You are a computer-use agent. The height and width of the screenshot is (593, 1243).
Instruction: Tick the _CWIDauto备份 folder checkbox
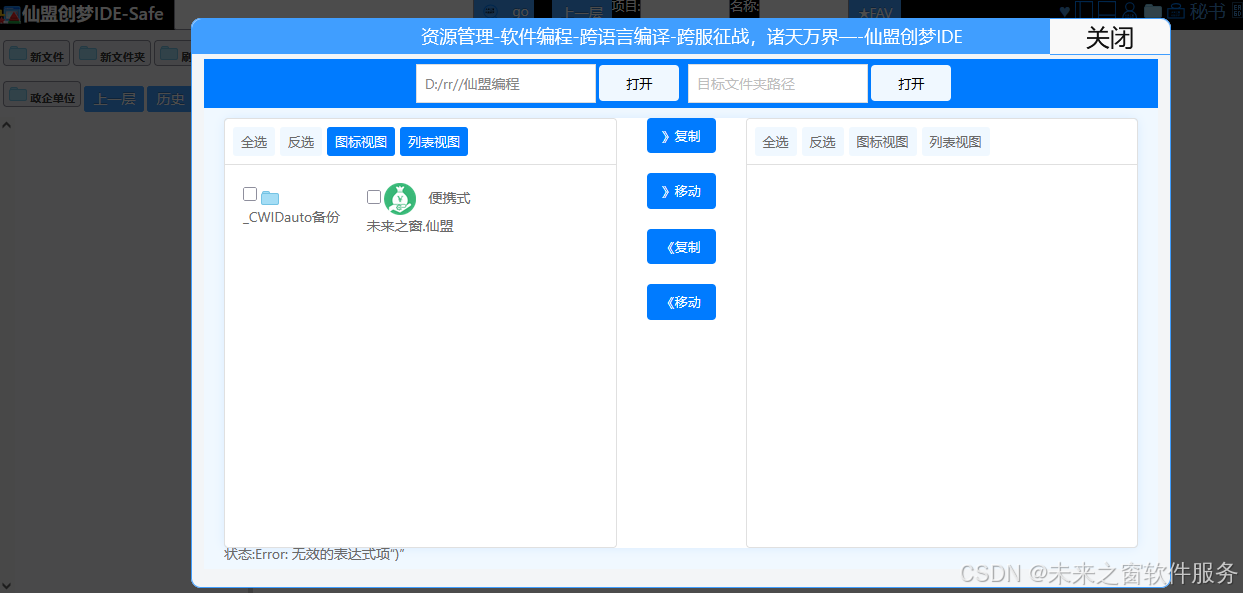pos(250,194)
